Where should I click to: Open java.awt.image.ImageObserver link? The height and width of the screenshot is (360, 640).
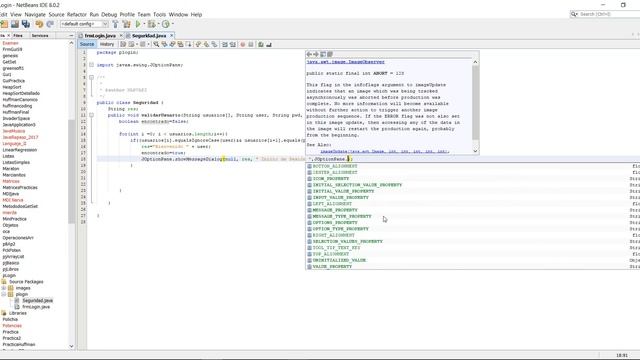(x=346, y=62)
